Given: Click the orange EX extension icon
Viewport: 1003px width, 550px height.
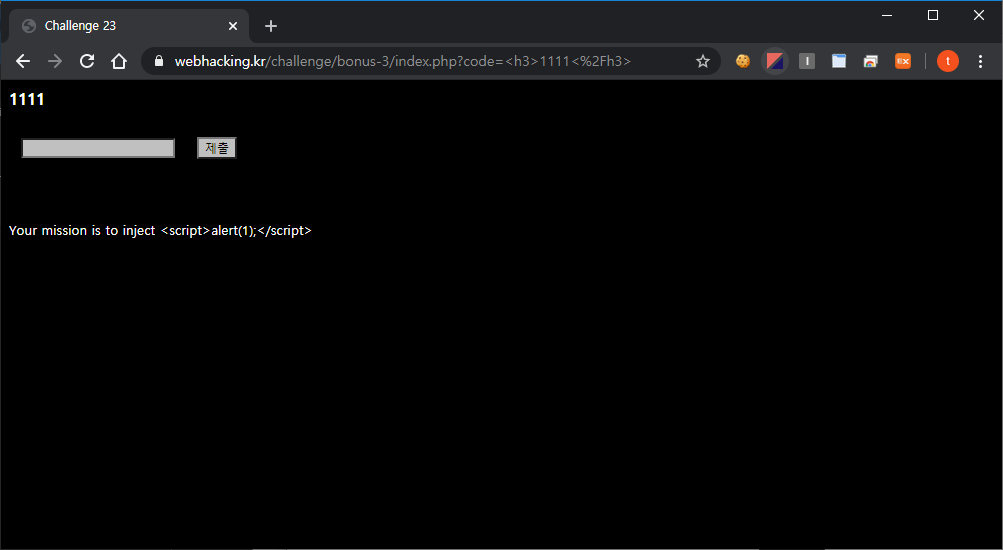Looking at the screenshot, I should tap(903, 61).
